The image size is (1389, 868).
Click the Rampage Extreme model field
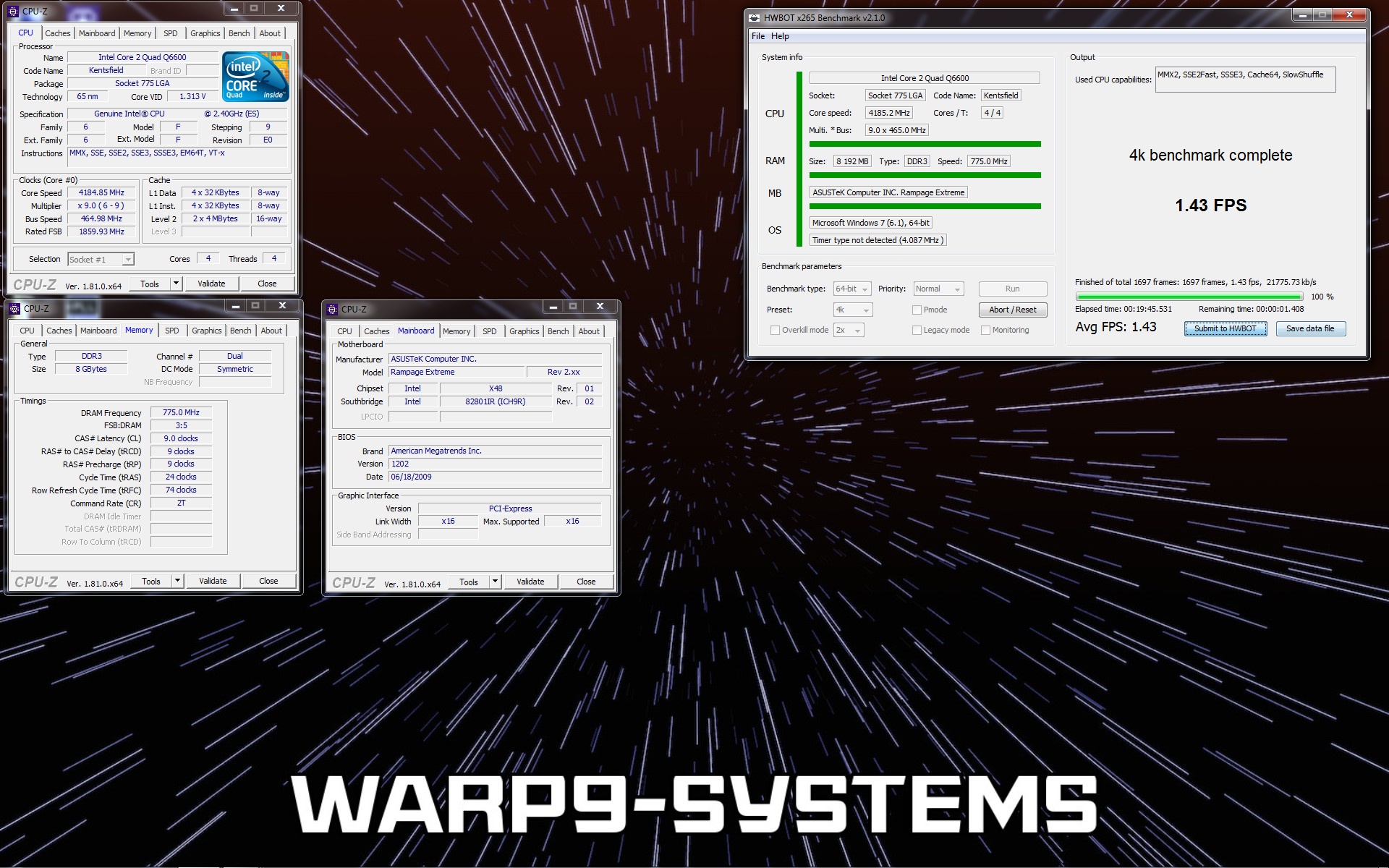tap(456, 373)
